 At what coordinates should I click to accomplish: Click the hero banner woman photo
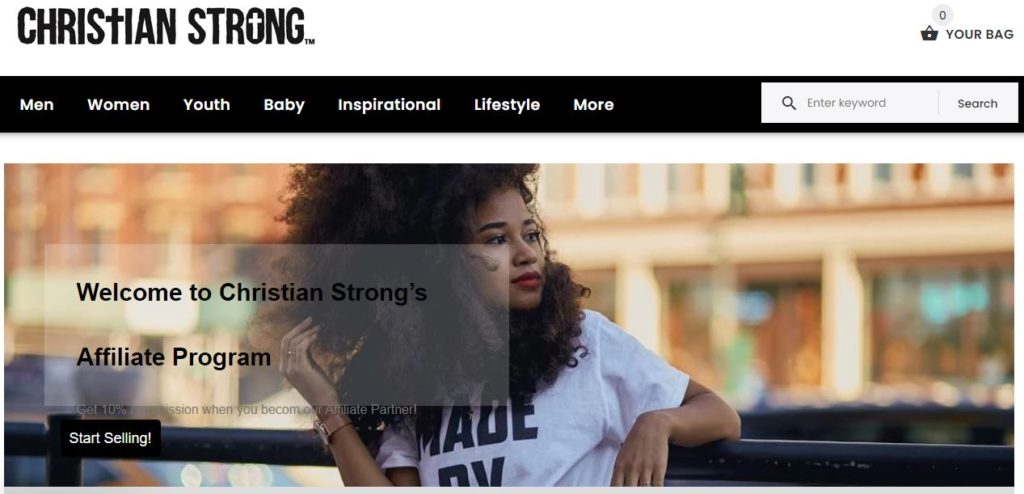pyautogui.click(x=509, y=325)
